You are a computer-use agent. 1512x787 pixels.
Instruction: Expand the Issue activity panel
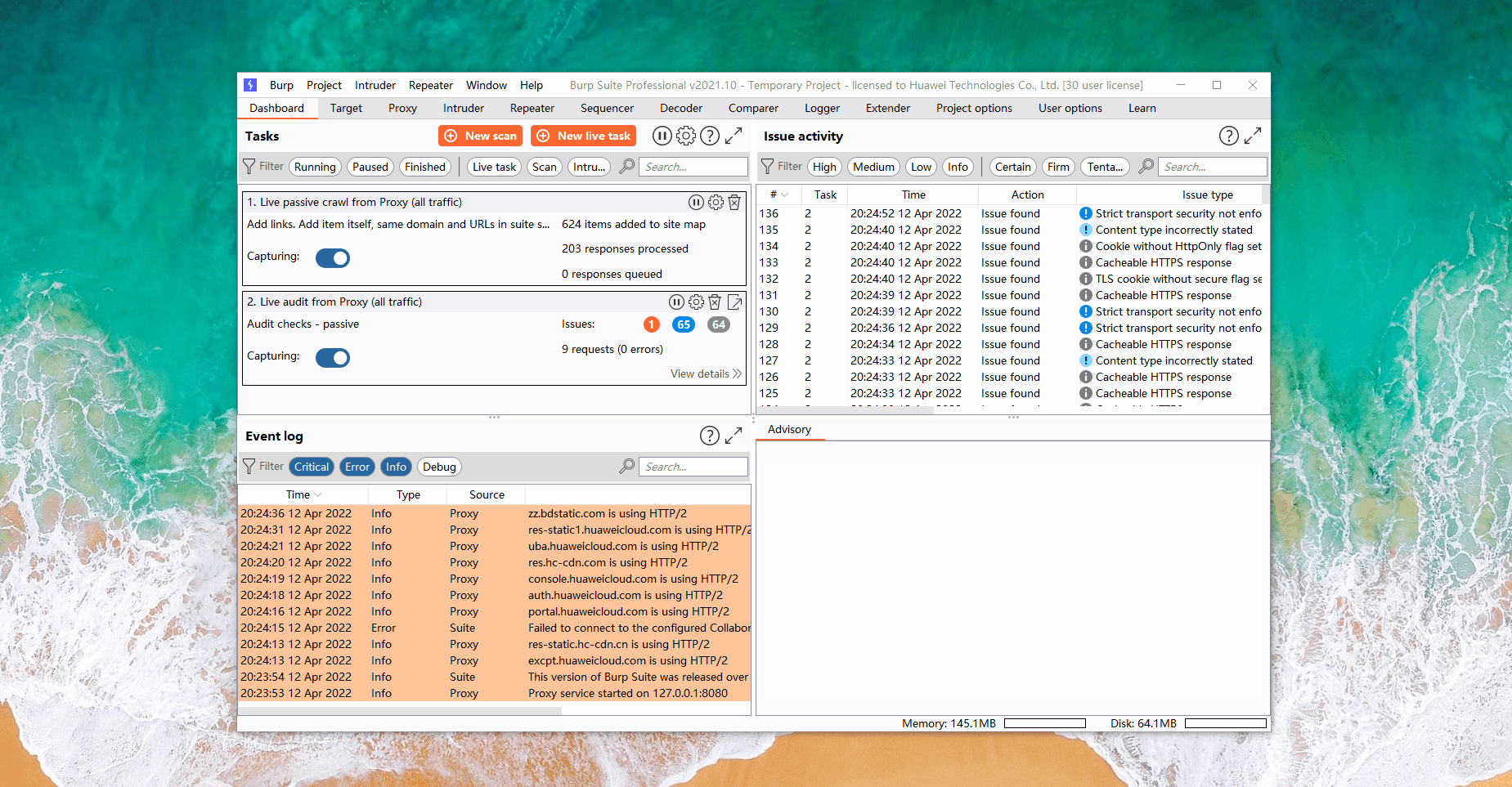[x=1253, y=136]
